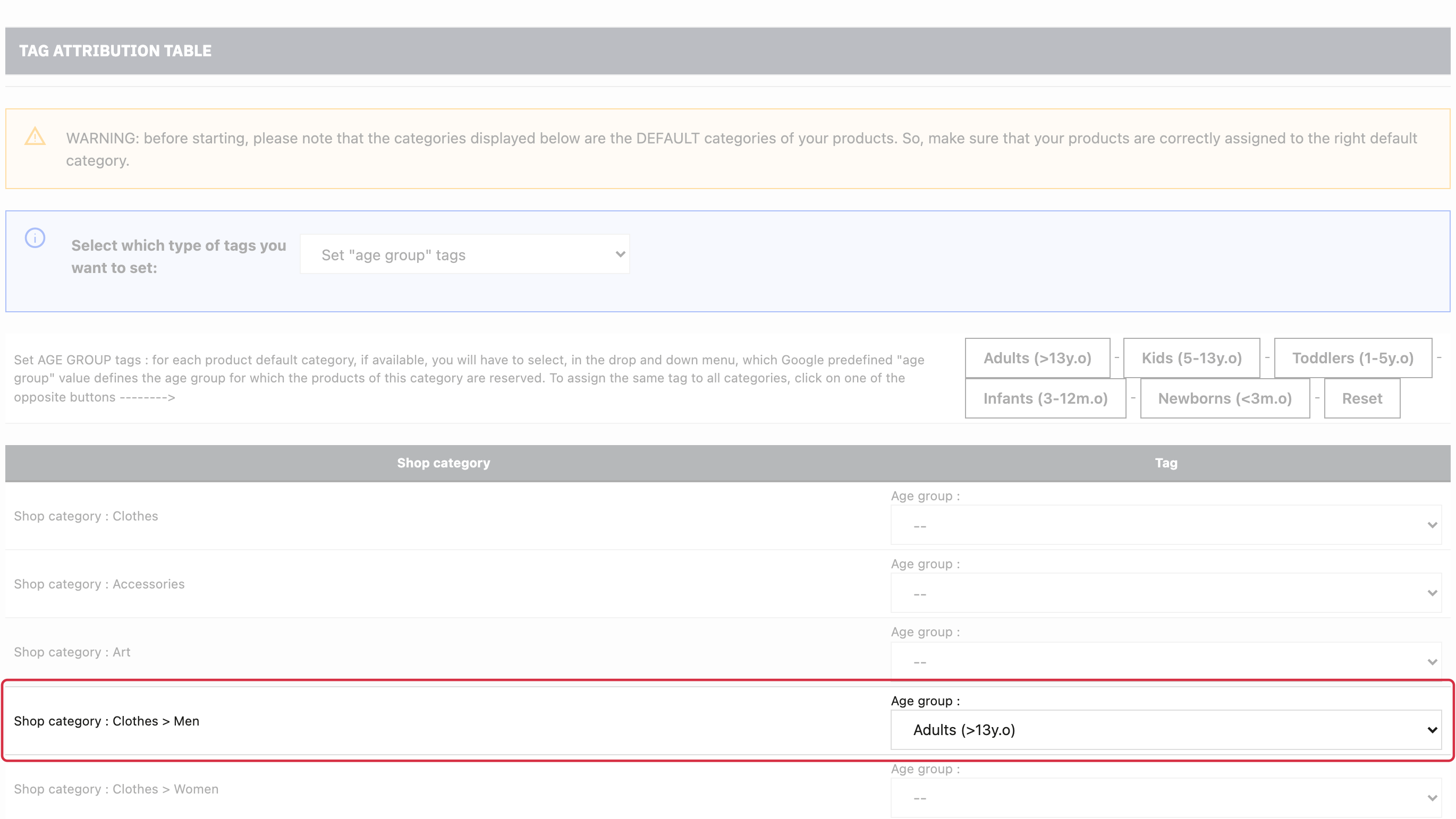Open the Set "age group" tags dropdown

(464, 255)
